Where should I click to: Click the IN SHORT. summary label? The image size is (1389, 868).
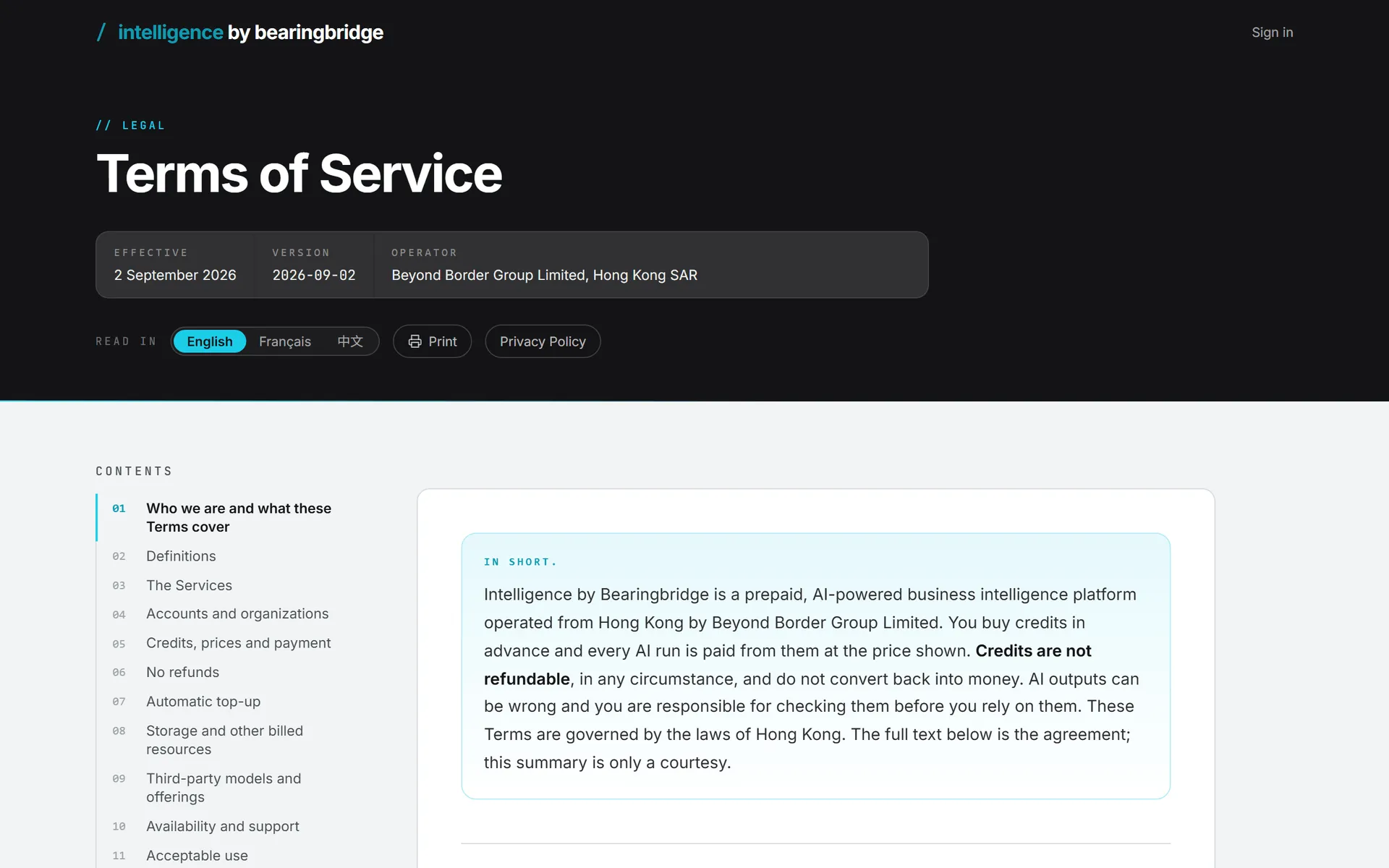pos(520,562)
